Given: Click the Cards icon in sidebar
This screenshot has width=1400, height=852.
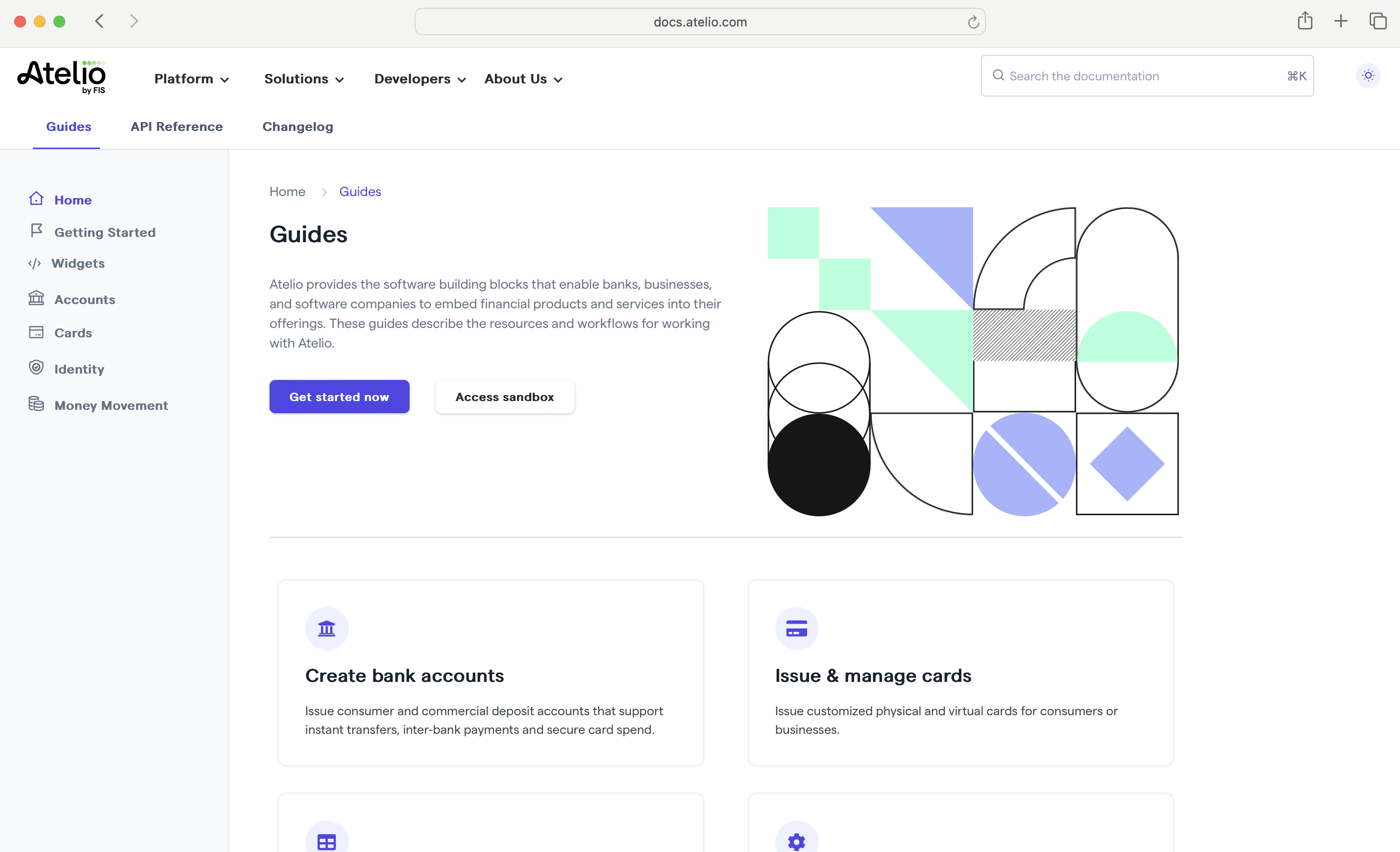Looking at the screenshot, I should [x=36, y=332].
